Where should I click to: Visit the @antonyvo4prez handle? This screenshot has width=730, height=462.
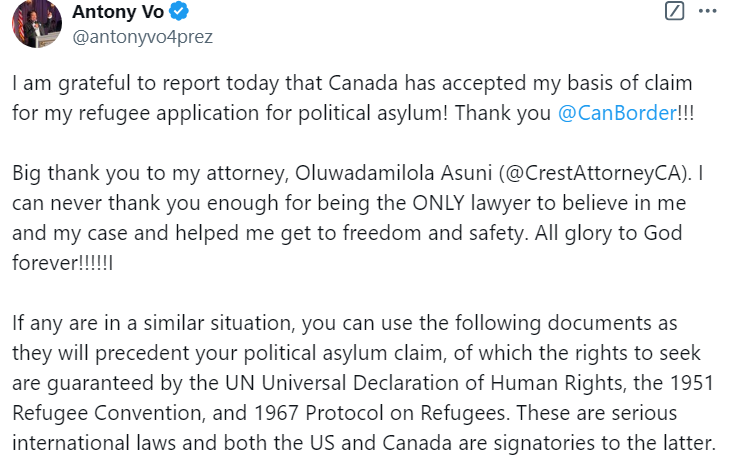[142, 37]
